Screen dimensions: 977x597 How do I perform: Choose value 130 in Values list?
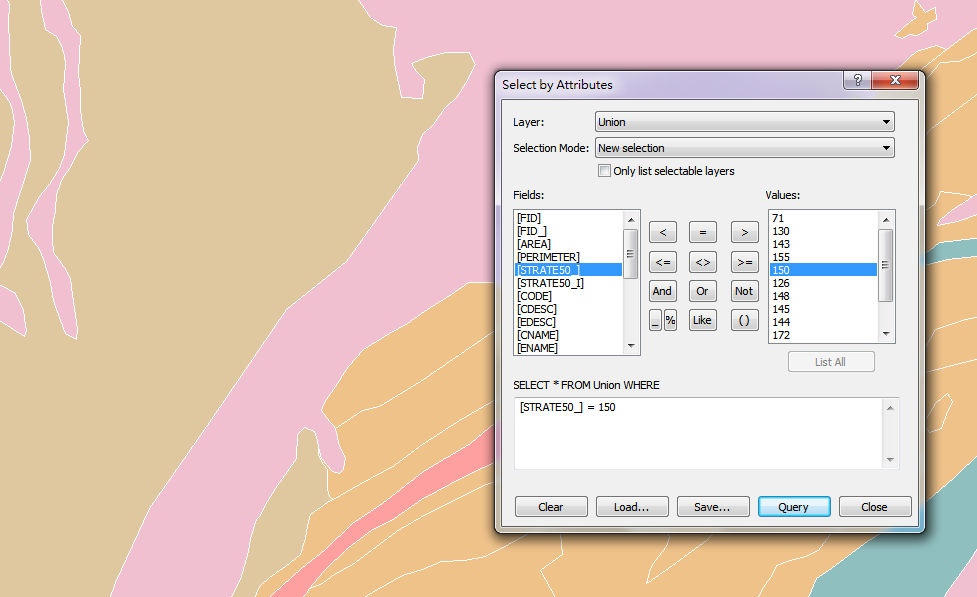(823, 231)
